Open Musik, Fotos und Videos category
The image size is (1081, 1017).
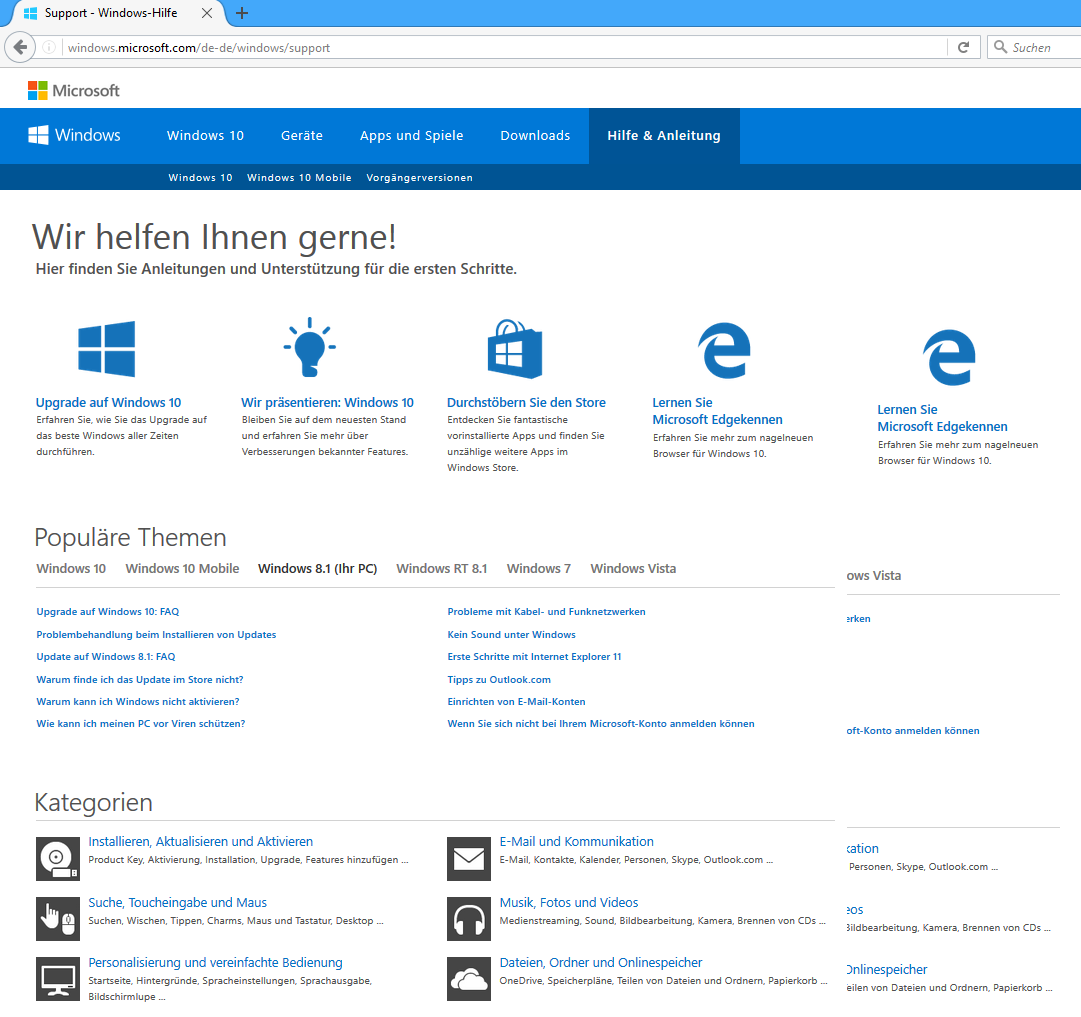[569, 903]
